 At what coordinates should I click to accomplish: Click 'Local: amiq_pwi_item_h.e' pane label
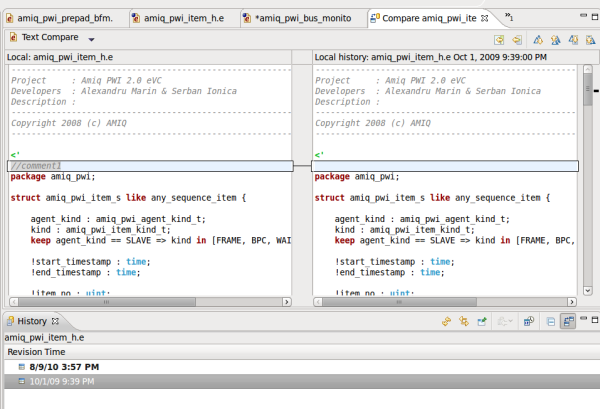(x=60, y=57)
